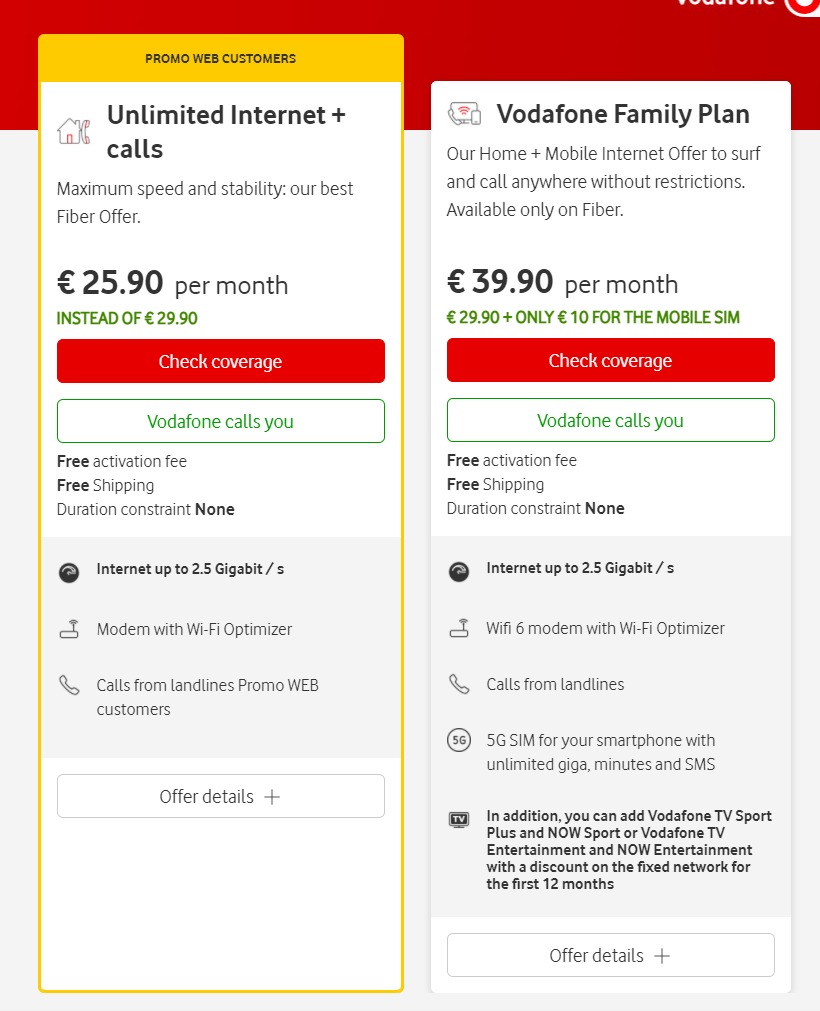Click the house icon beside Unlimited Internet + calls
The height and width of the screenshot is (1011, 820).
point(73,129)
